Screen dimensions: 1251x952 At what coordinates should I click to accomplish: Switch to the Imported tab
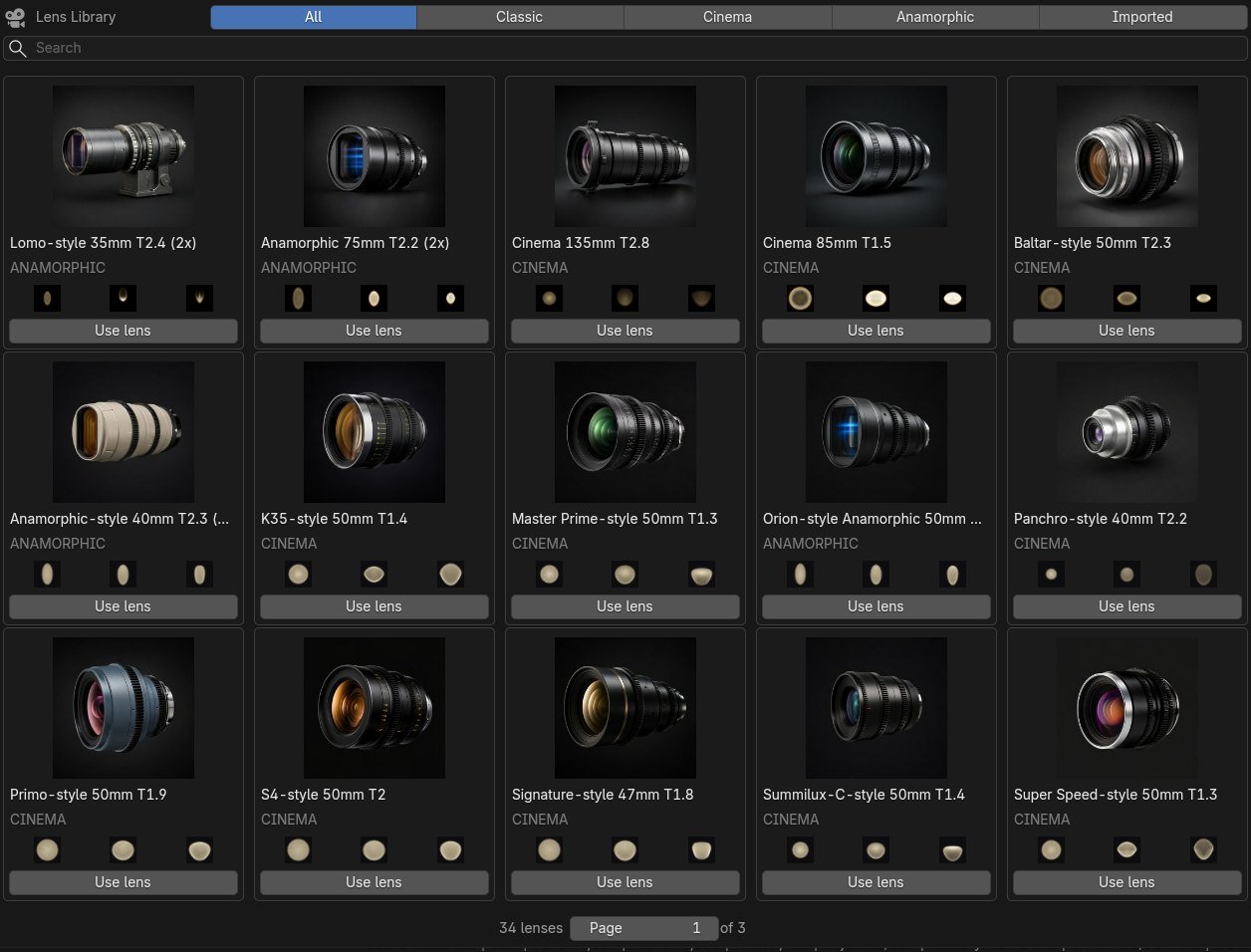pos(1142,17)
